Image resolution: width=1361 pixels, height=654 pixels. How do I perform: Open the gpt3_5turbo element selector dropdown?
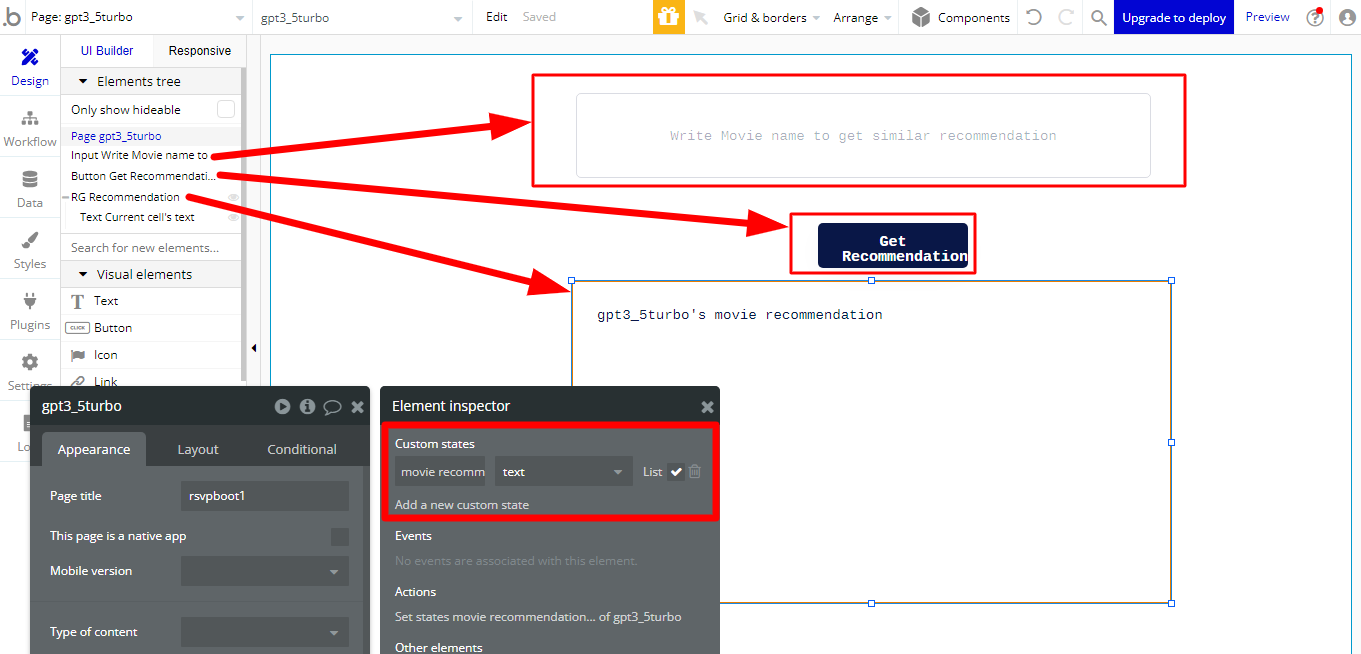[x=362, y=17]
